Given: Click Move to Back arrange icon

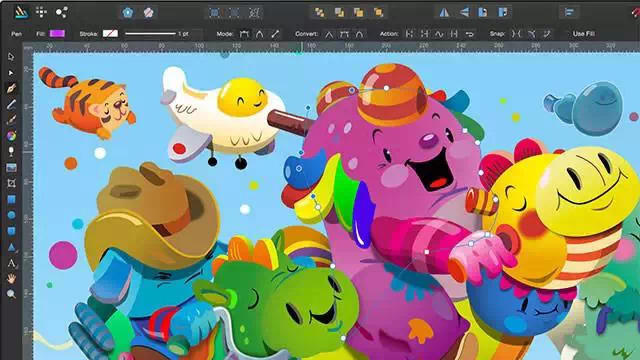Looking at the screenshot, I should 320,13.
